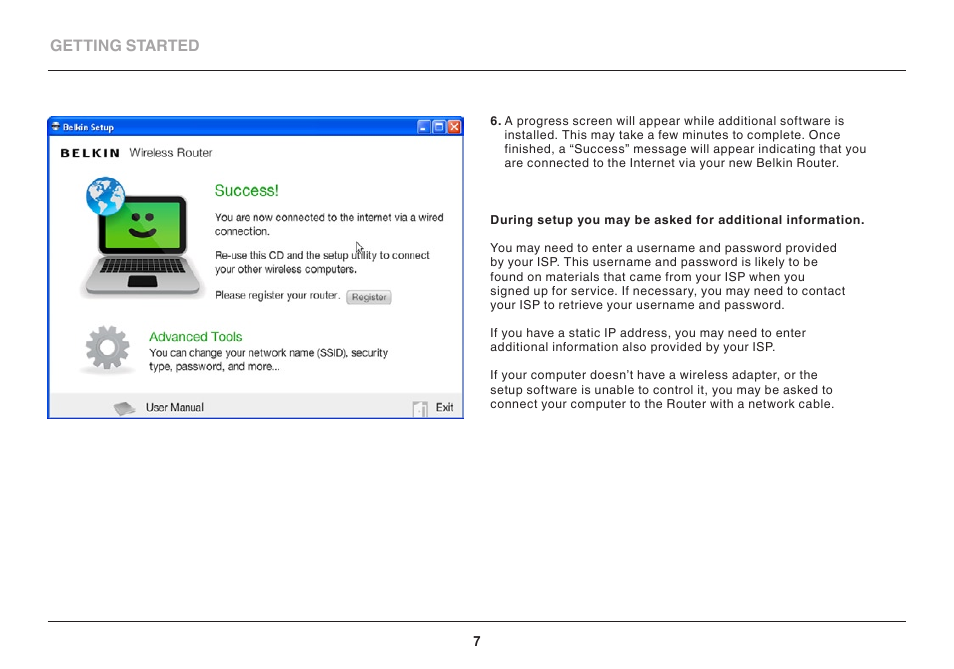Open the User Manual link
The image size is (954, 669).
pos(175,407)
